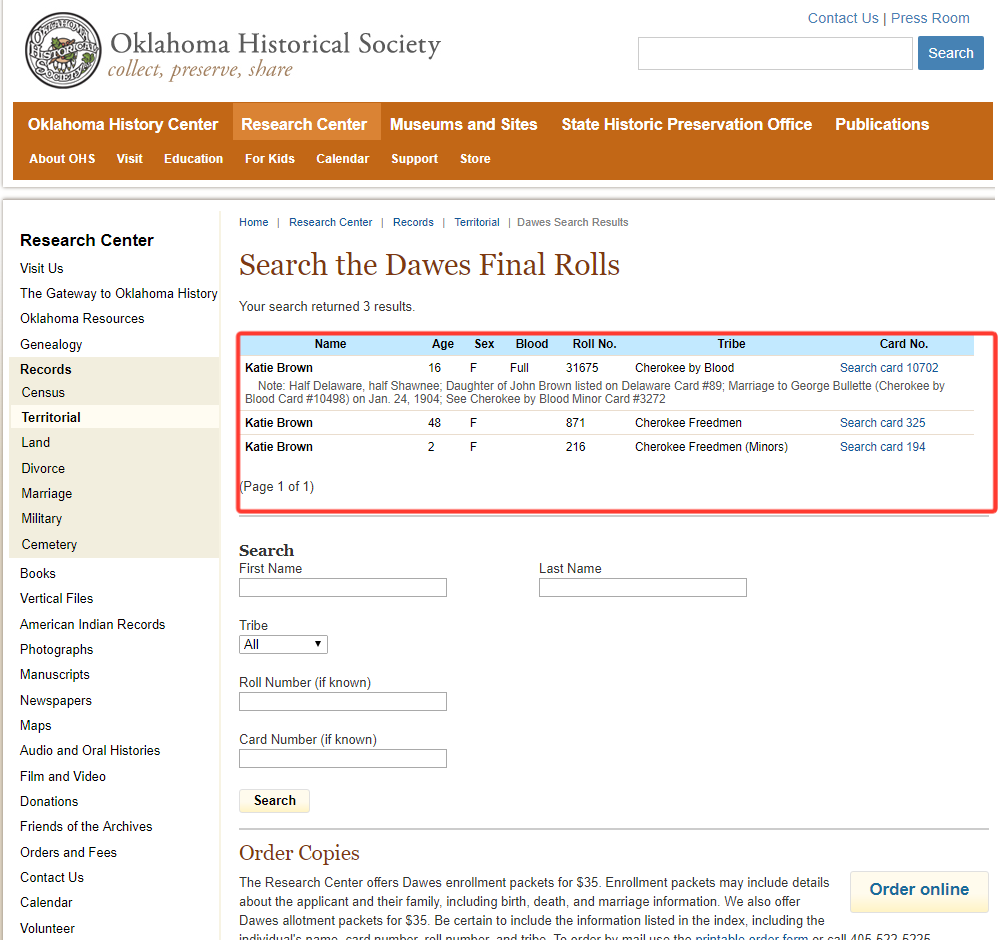This screenshot has height=940, width=998.
Task: Open the Tribe dropdown set to All
Action: click(x=283, y=644)
